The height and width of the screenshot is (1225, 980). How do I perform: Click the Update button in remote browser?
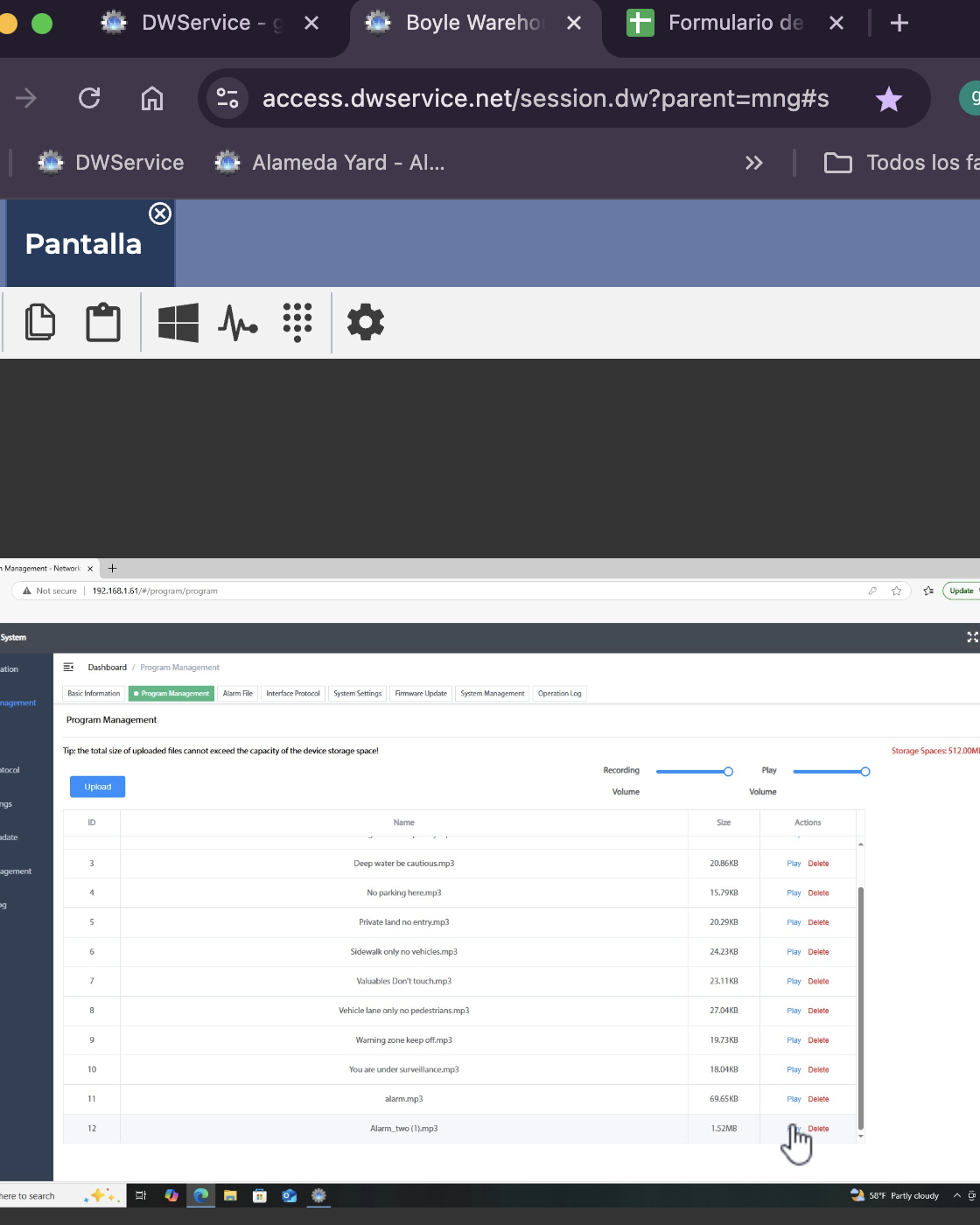961,591
